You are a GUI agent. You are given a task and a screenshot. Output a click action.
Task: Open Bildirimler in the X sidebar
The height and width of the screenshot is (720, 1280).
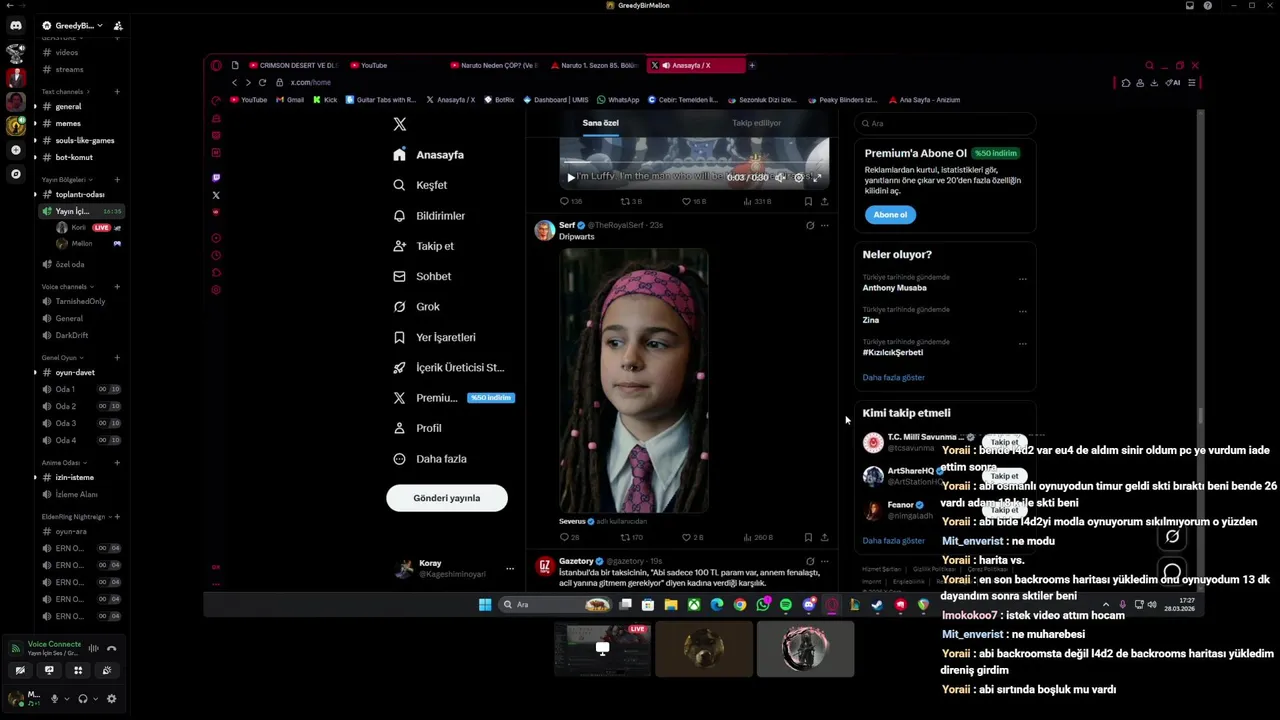pyautogui.click(x=429, y=216)
